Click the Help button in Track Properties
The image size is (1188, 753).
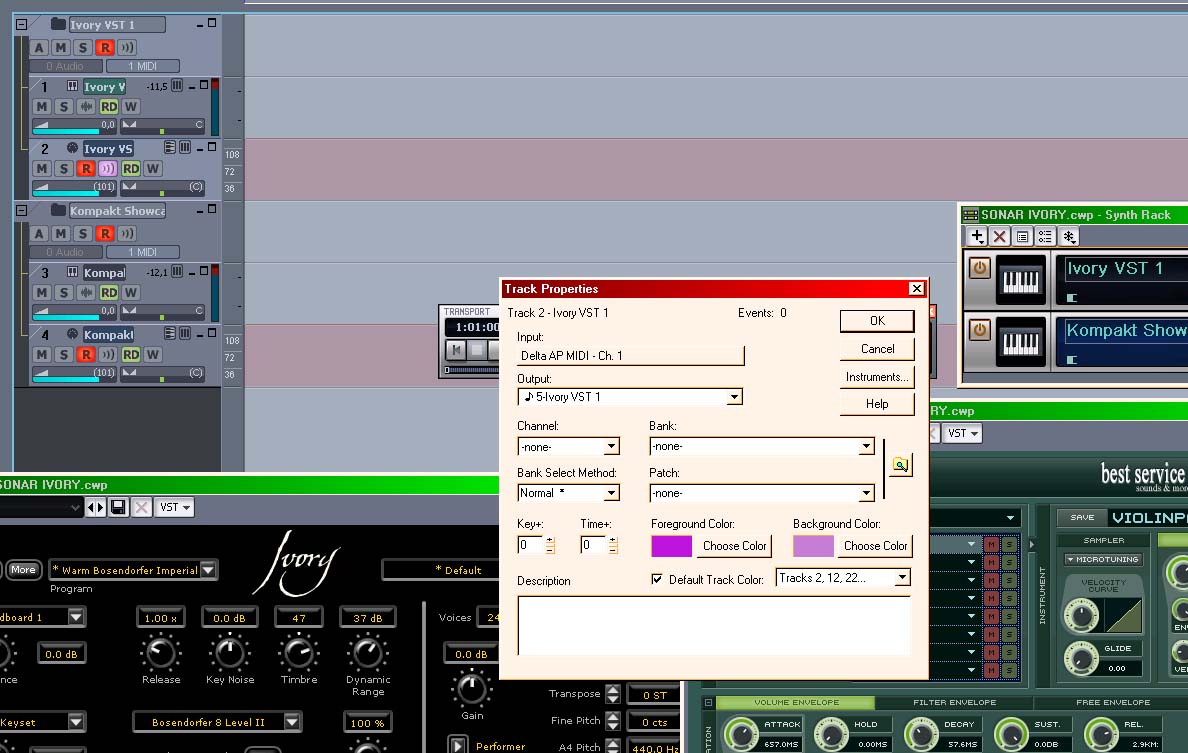click(x=877, y=404)
